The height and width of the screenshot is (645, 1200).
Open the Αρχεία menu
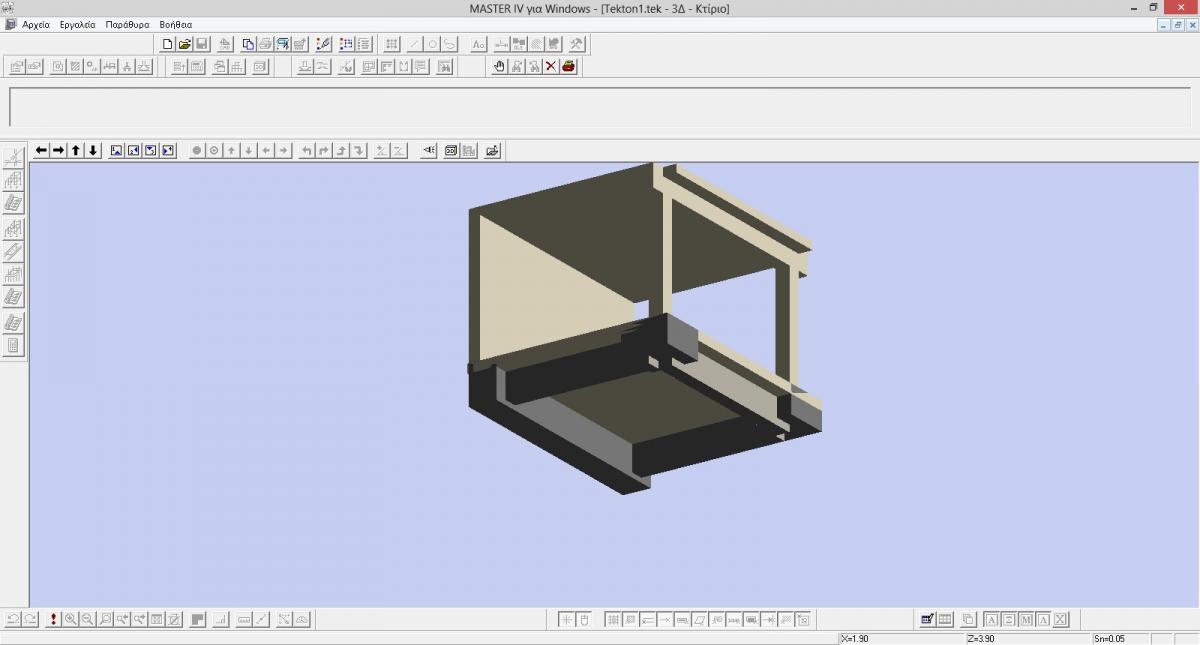tap(36, 24)
